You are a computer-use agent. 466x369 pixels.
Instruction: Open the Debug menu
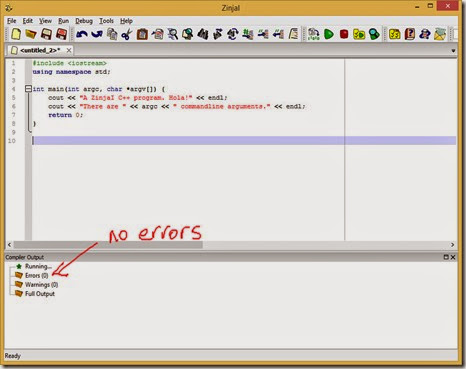pos(84,21)
